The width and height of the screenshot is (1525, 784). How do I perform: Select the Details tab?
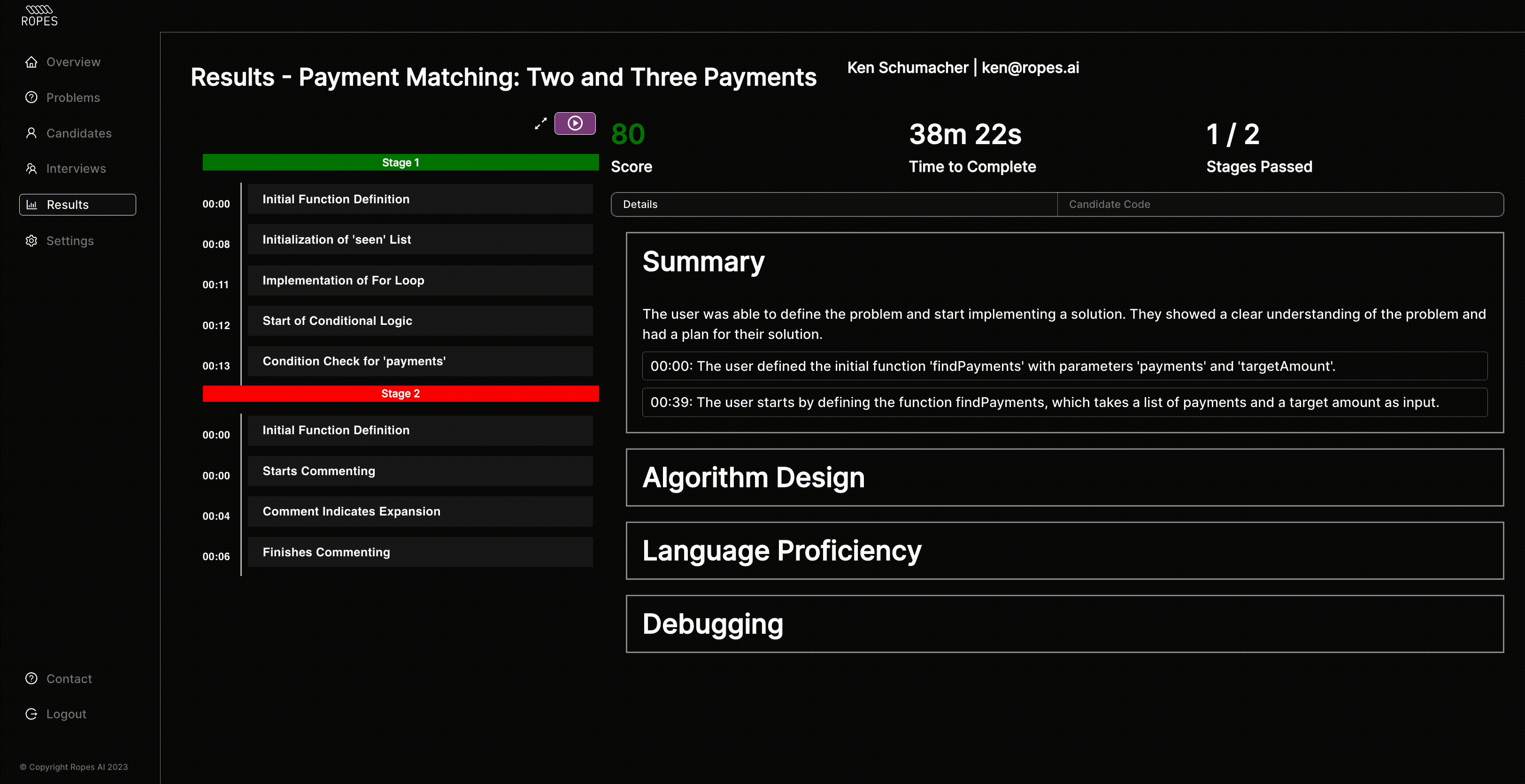coord(834,204)
